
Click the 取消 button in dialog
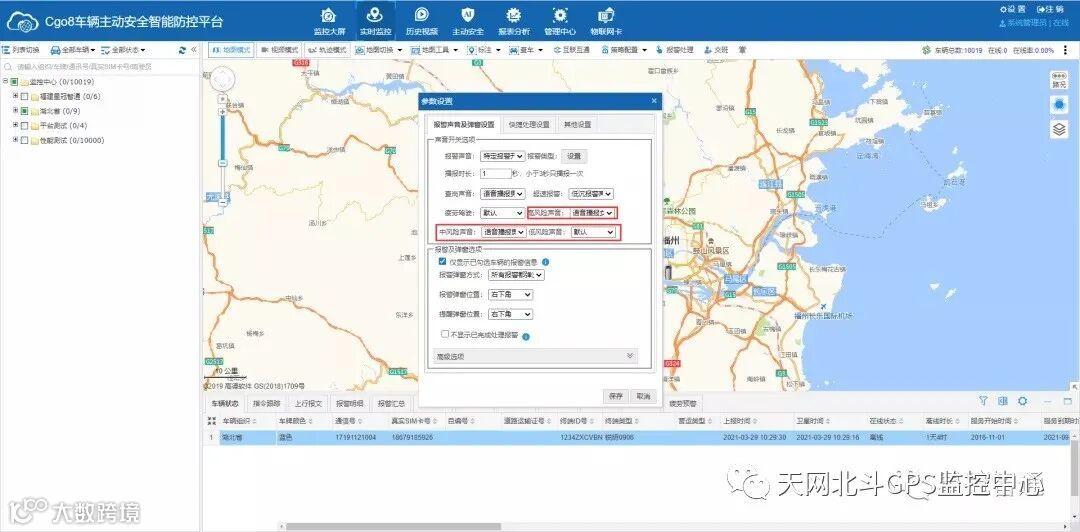pos(643,396)
